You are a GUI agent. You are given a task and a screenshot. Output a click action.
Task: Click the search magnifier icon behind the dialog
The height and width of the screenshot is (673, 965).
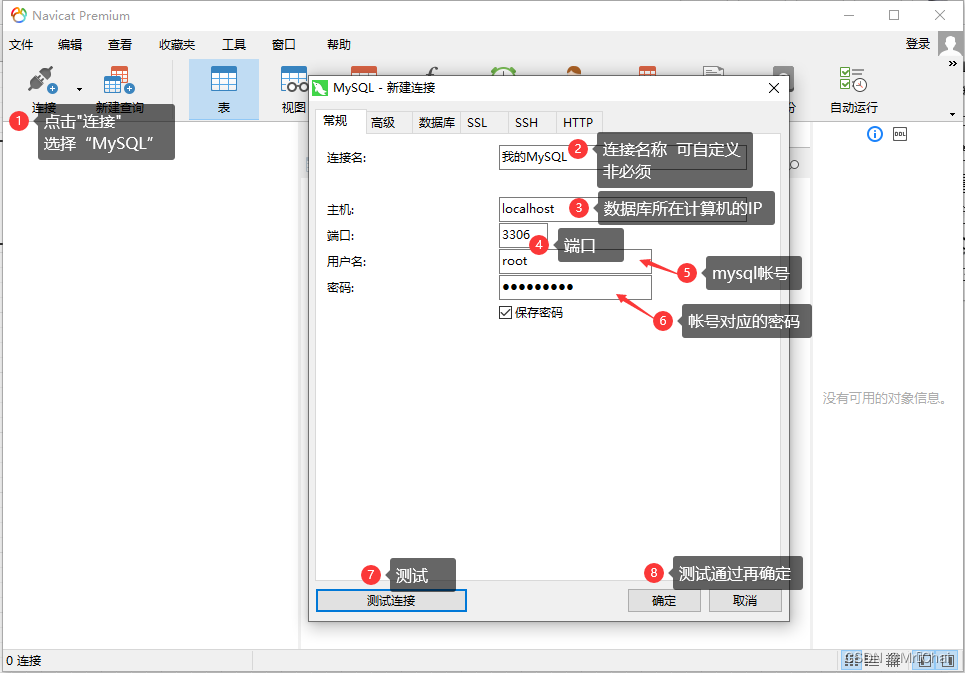click(x=795, y=165)
